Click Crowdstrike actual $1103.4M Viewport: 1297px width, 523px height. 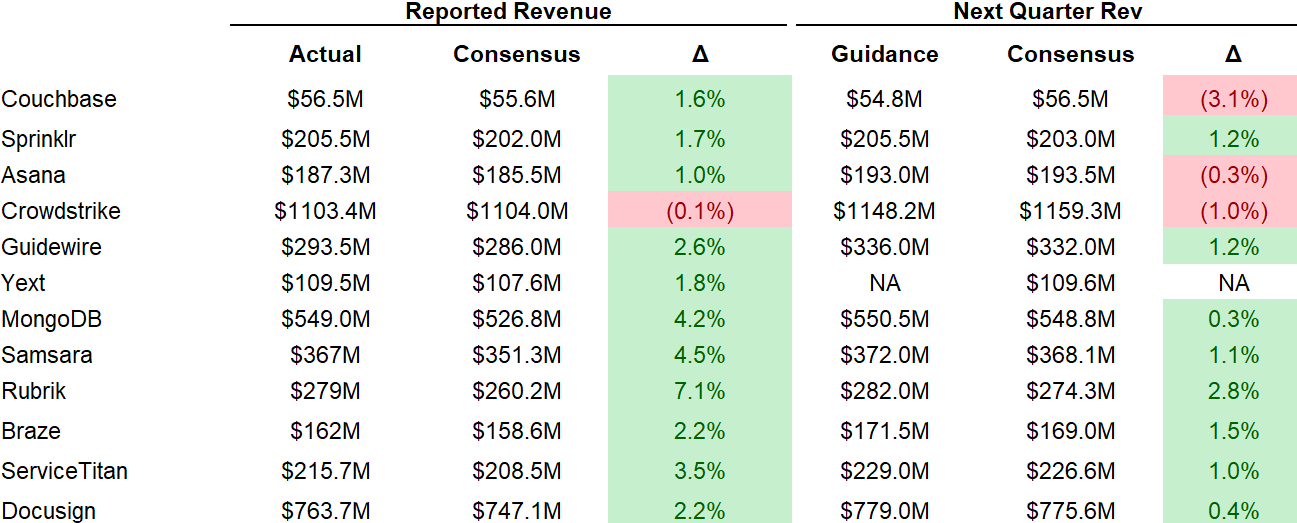pos(325,211)
